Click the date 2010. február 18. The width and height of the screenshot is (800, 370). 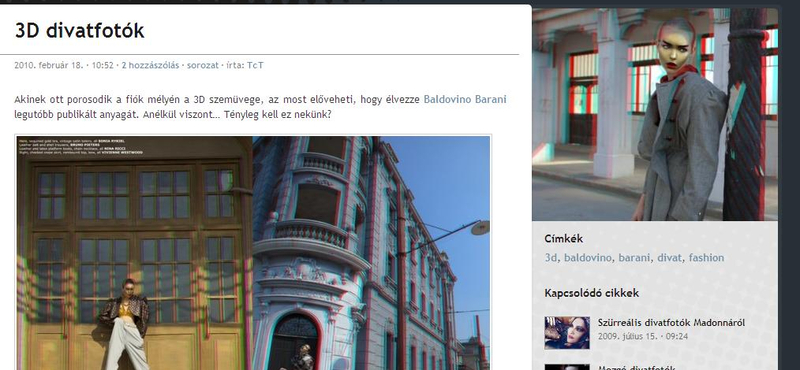click(48, 65)
